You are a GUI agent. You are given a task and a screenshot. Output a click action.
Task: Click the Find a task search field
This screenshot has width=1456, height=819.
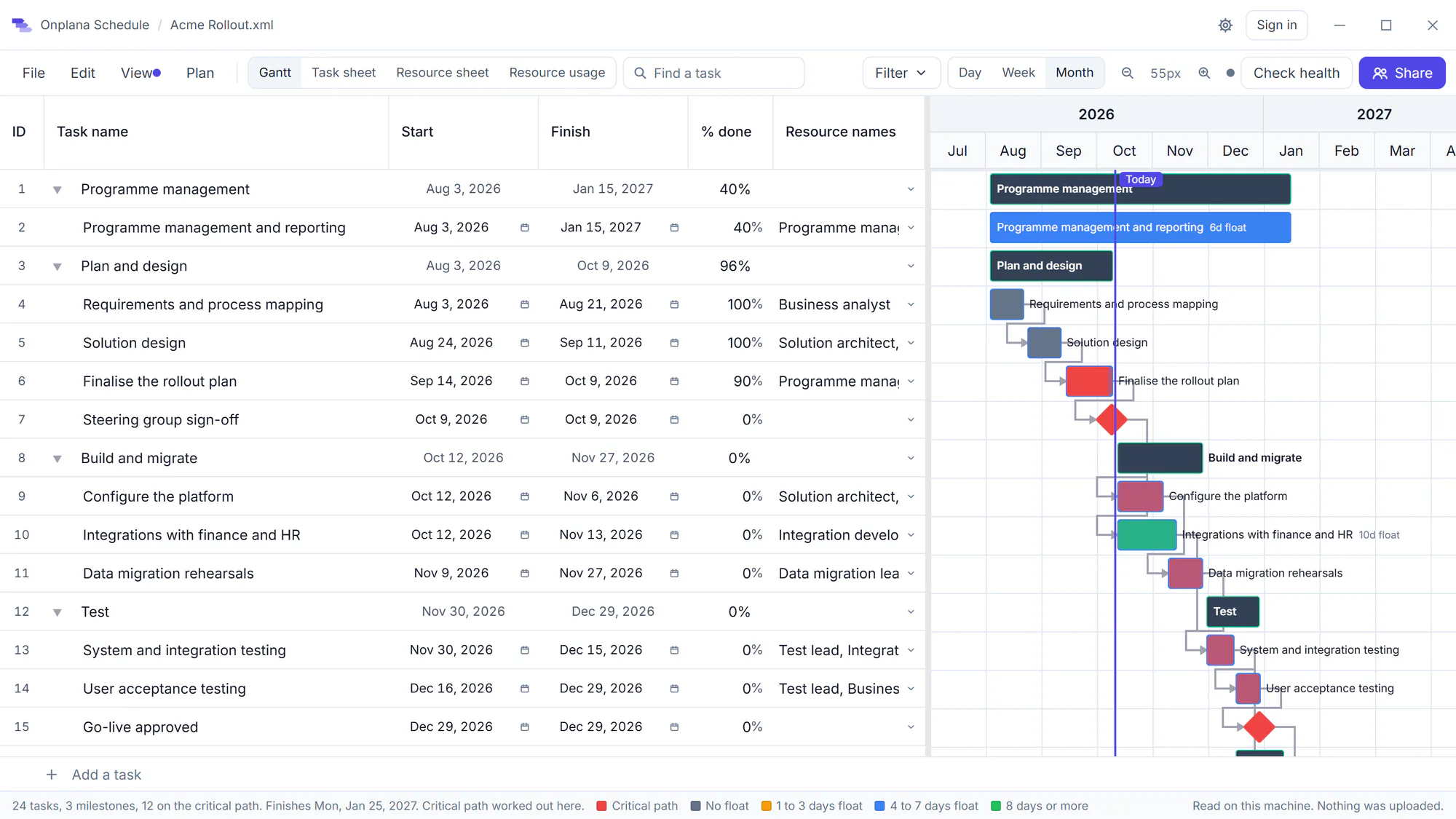713,73
